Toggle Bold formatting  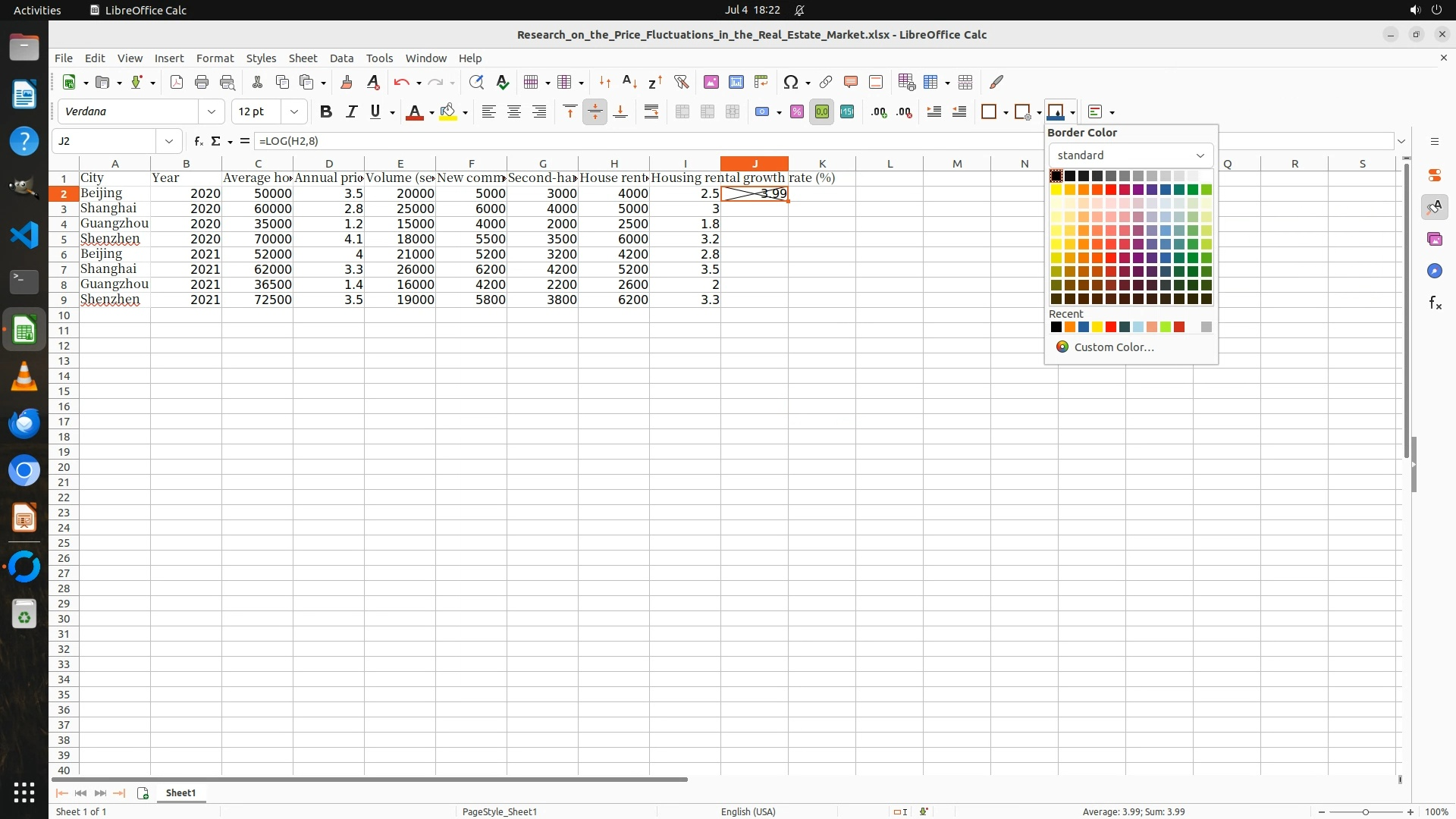pos(326,111)
